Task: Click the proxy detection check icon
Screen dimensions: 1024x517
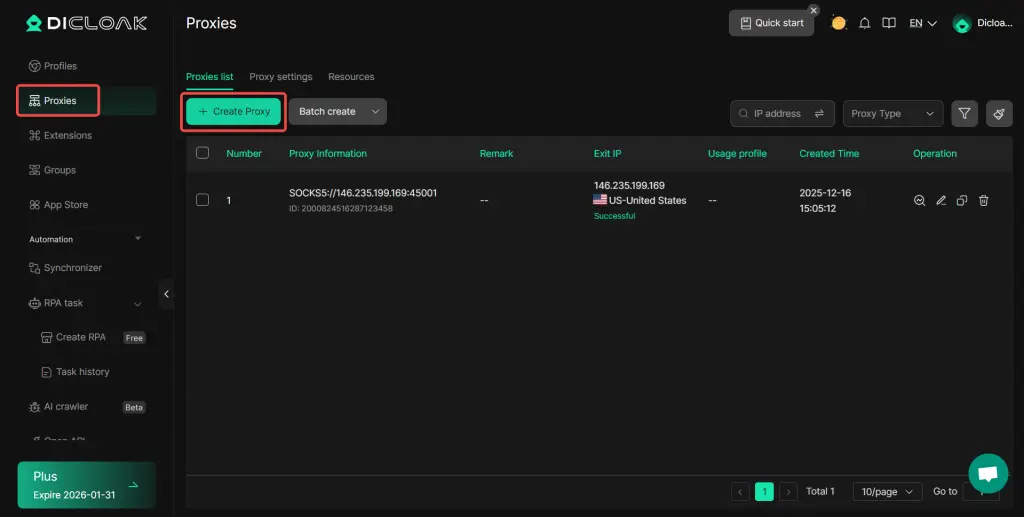Action: coord(919,201)
